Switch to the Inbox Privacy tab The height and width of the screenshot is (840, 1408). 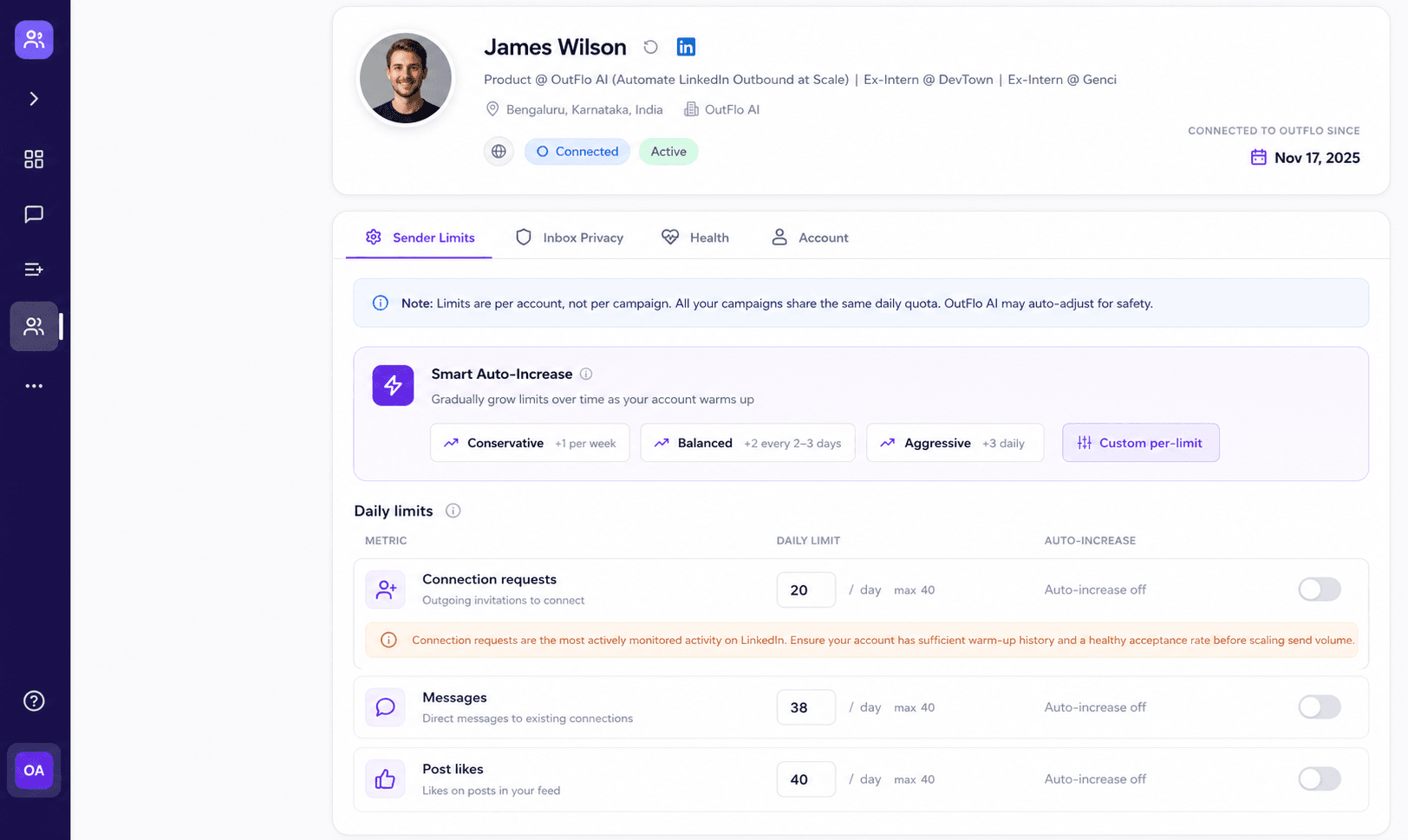coord(570,238)
